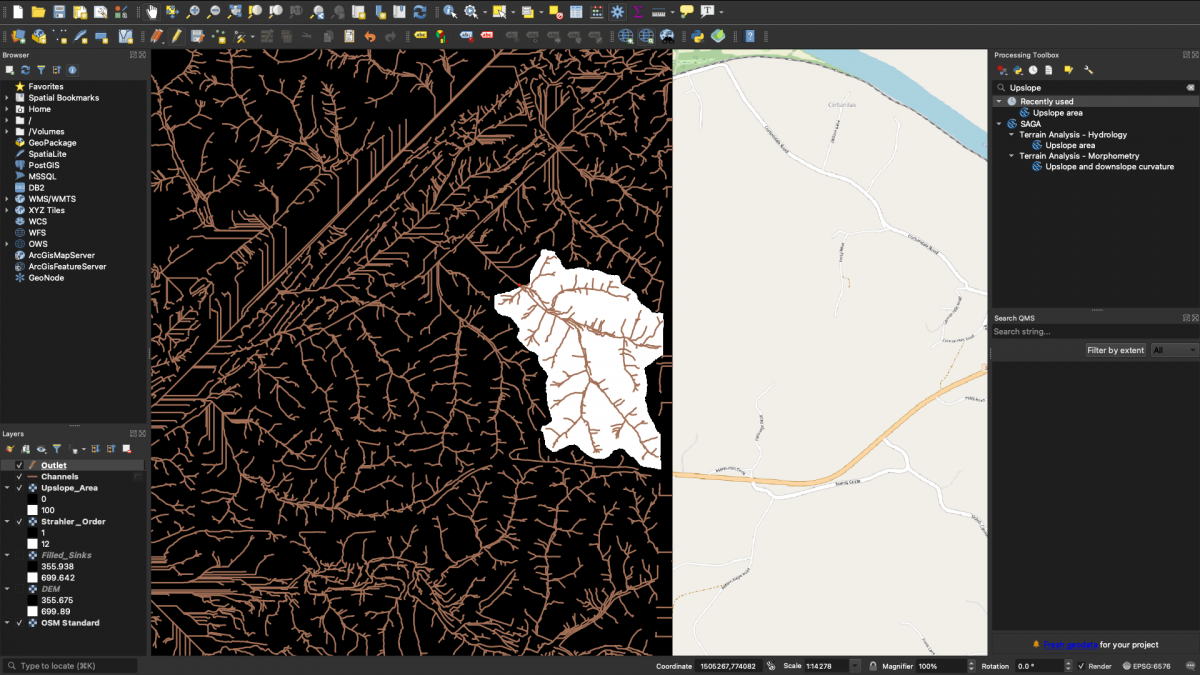
Task: Select the Map Tips speech bubble icon
Action: pos(687,12)
